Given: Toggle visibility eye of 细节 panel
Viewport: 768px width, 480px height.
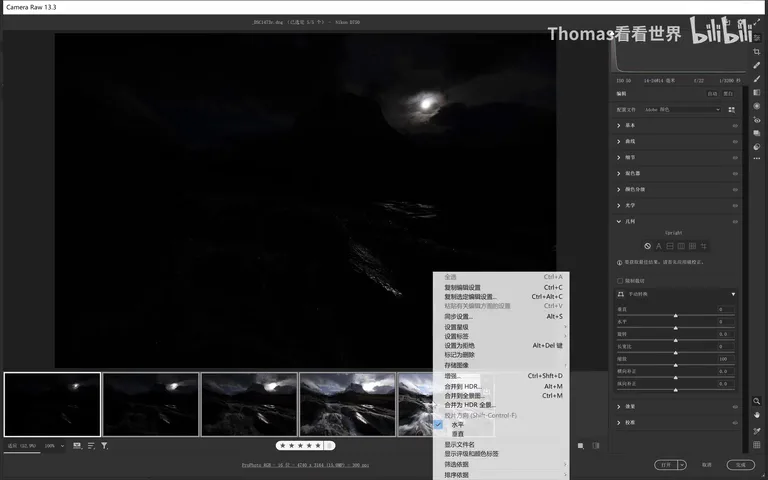Looking at the screenshot, I should pos(735,158).
